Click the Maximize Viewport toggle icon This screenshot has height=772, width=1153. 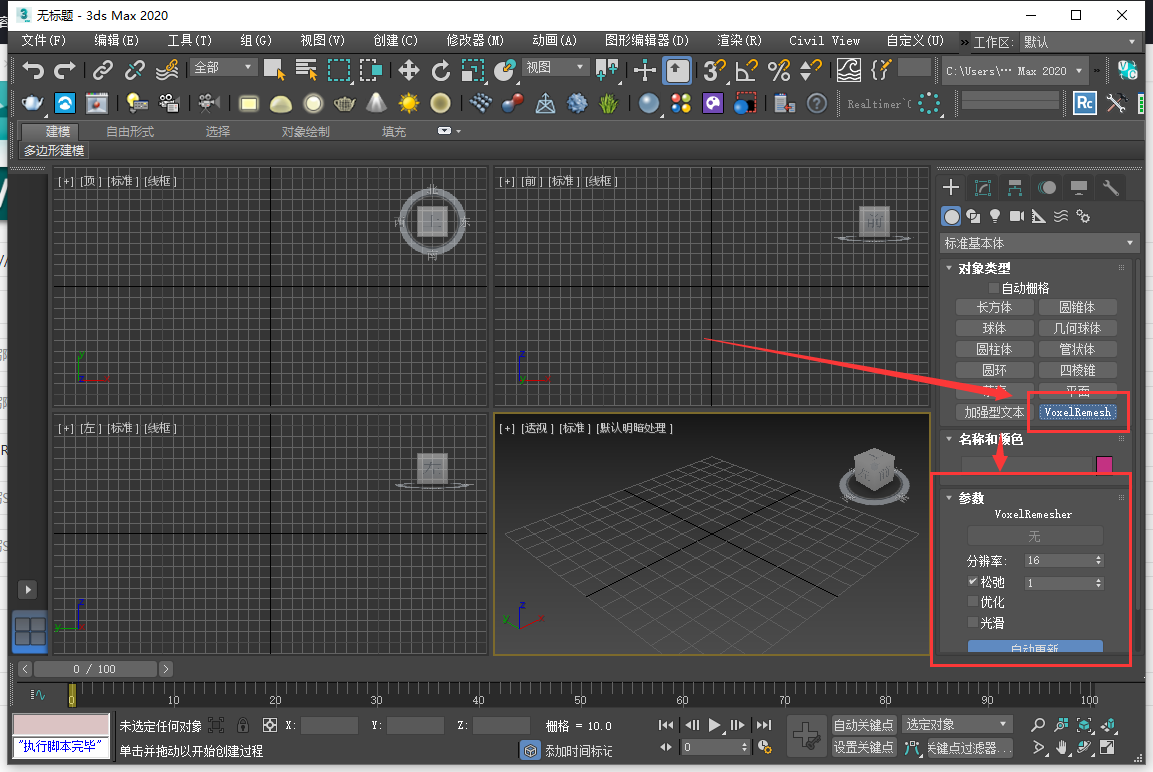pos(1107,748)
